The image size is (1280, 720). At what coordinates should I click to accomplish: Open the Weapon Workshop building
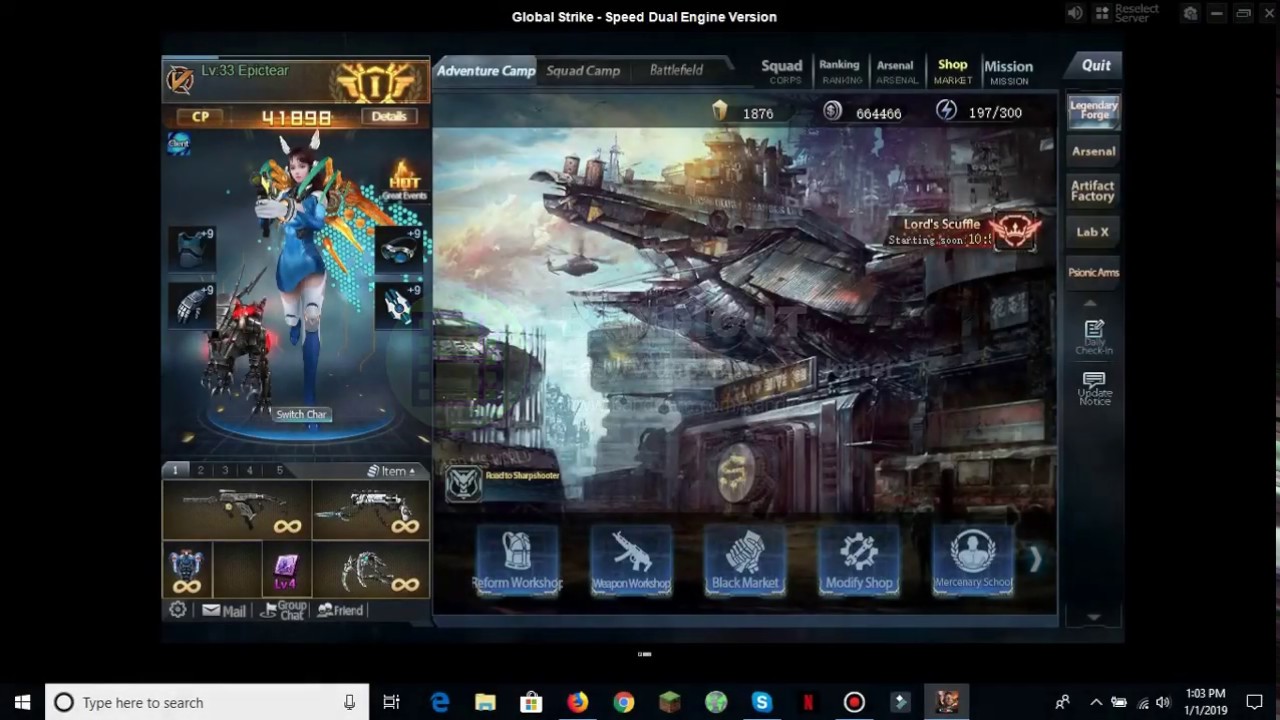631,559
